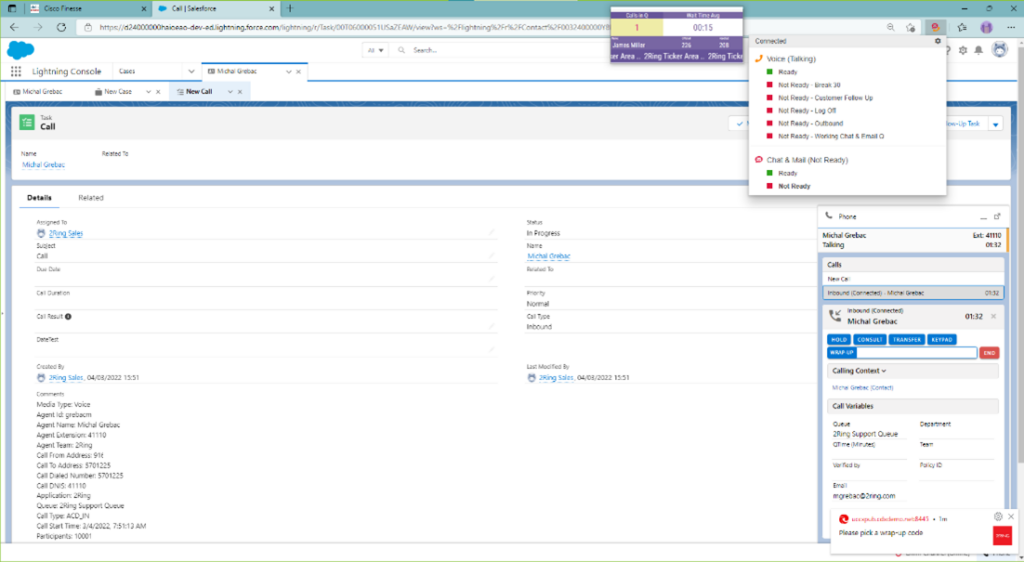The height and width of the screenshot is (562, 1024).
Task: Open notification settings gear in wrap-up toast
Action: click(x=998, y=516)
